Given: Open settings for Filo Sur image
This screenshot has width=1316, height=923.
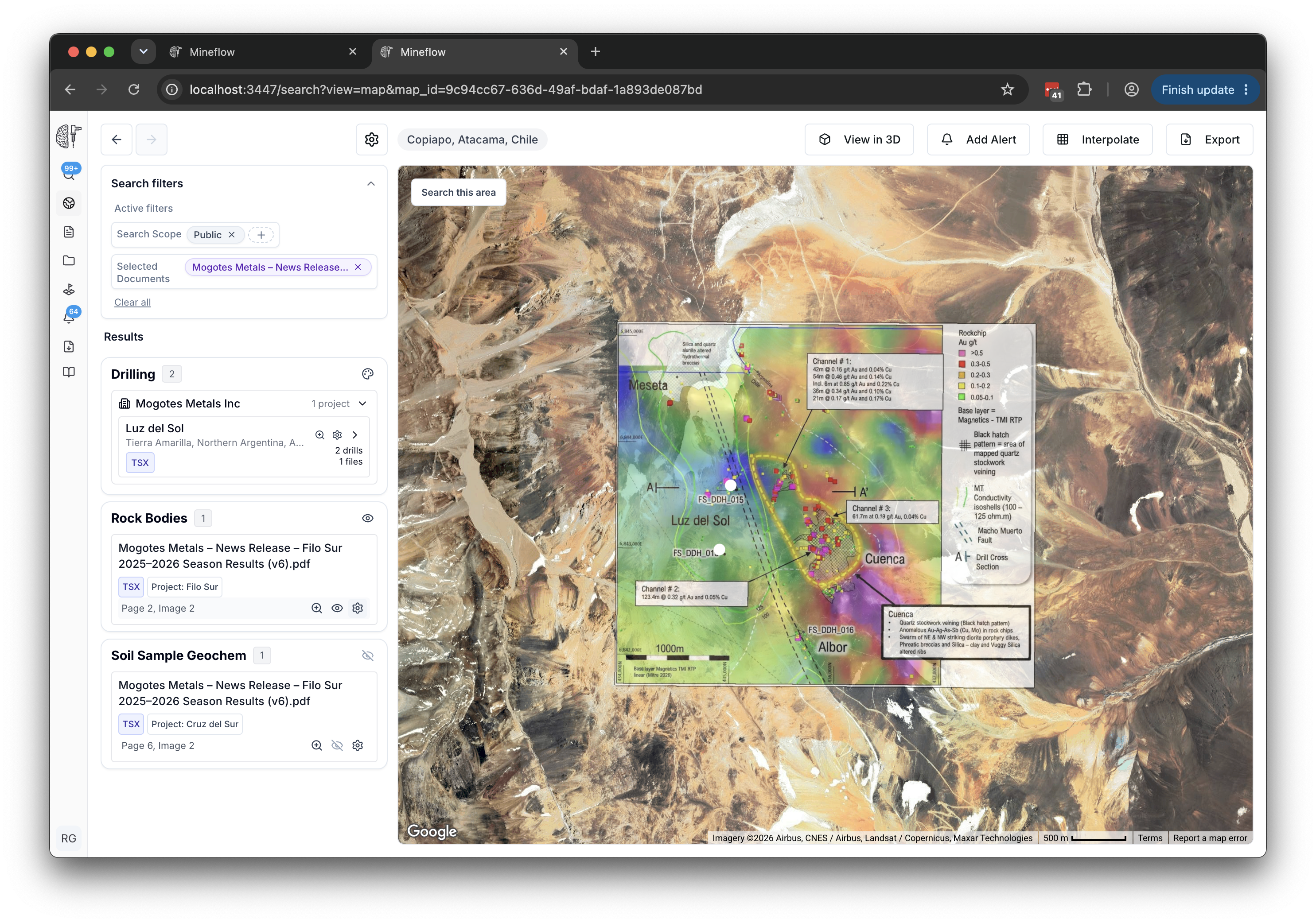Looking at the screenshot, I should pos(358,609).
